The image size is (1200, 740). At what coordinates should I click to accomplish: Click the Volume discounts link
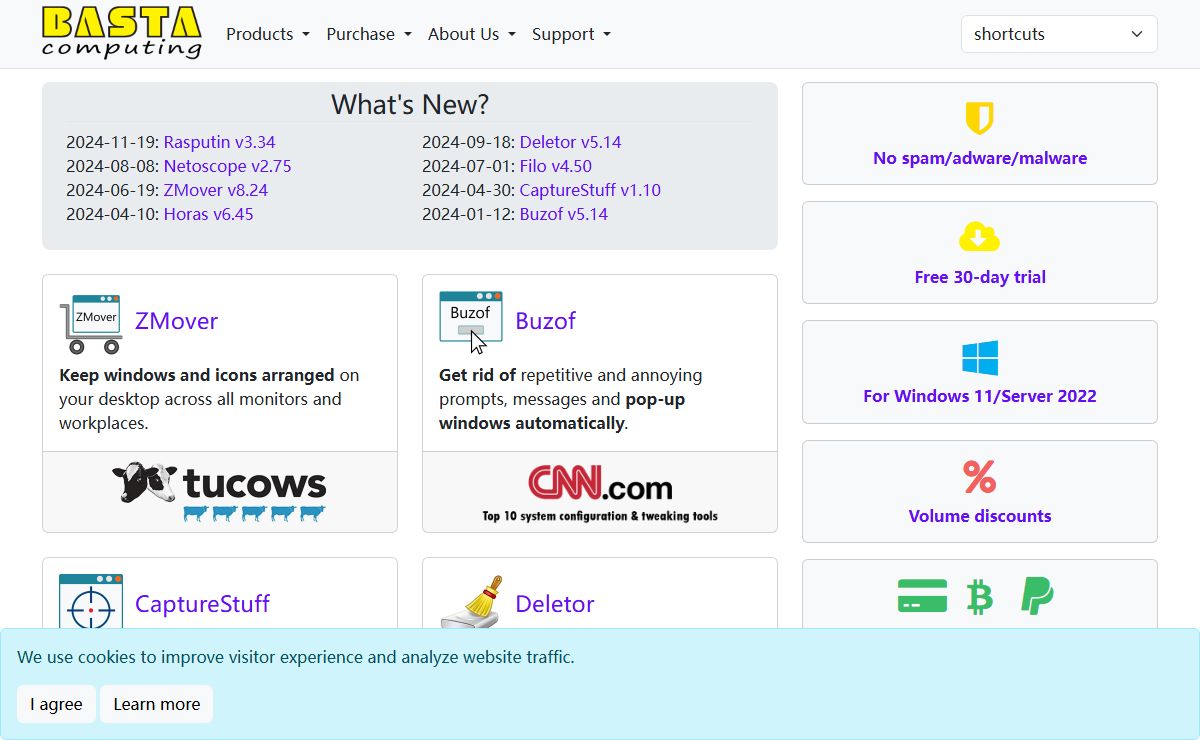(x=980, y=516)
